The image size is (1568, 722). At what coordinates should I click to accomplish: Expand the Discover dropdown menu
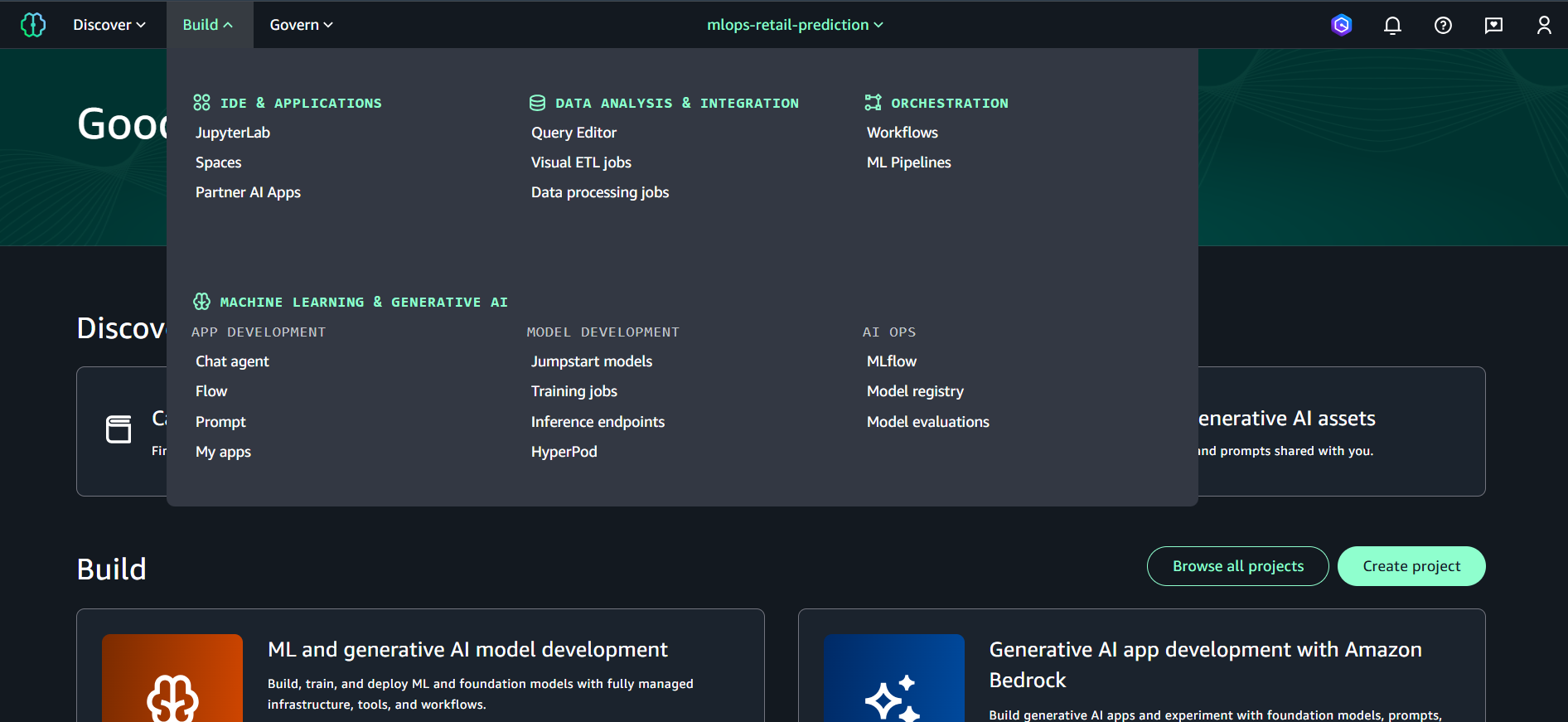(x=109, y=25)
